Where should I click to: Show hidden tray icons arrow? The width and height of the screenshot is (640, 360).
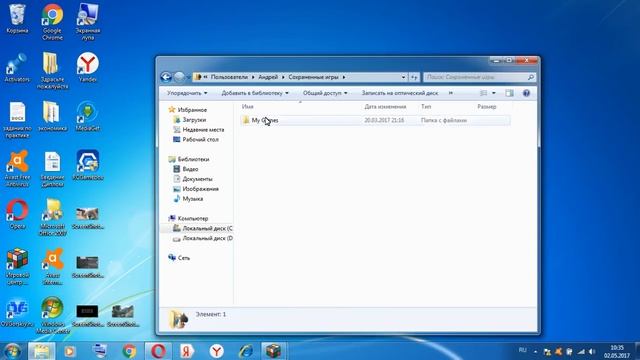(x=536, y=352)
